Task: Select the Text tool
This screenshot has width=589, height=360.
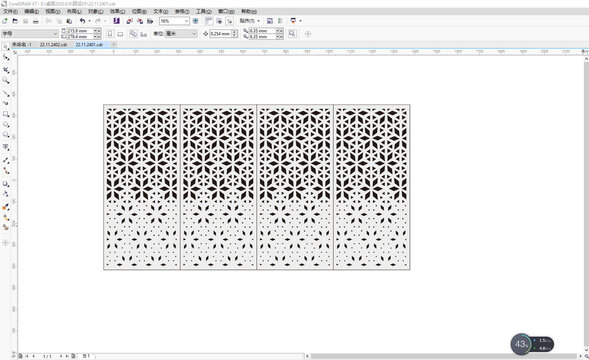Action: pos(6,147)
